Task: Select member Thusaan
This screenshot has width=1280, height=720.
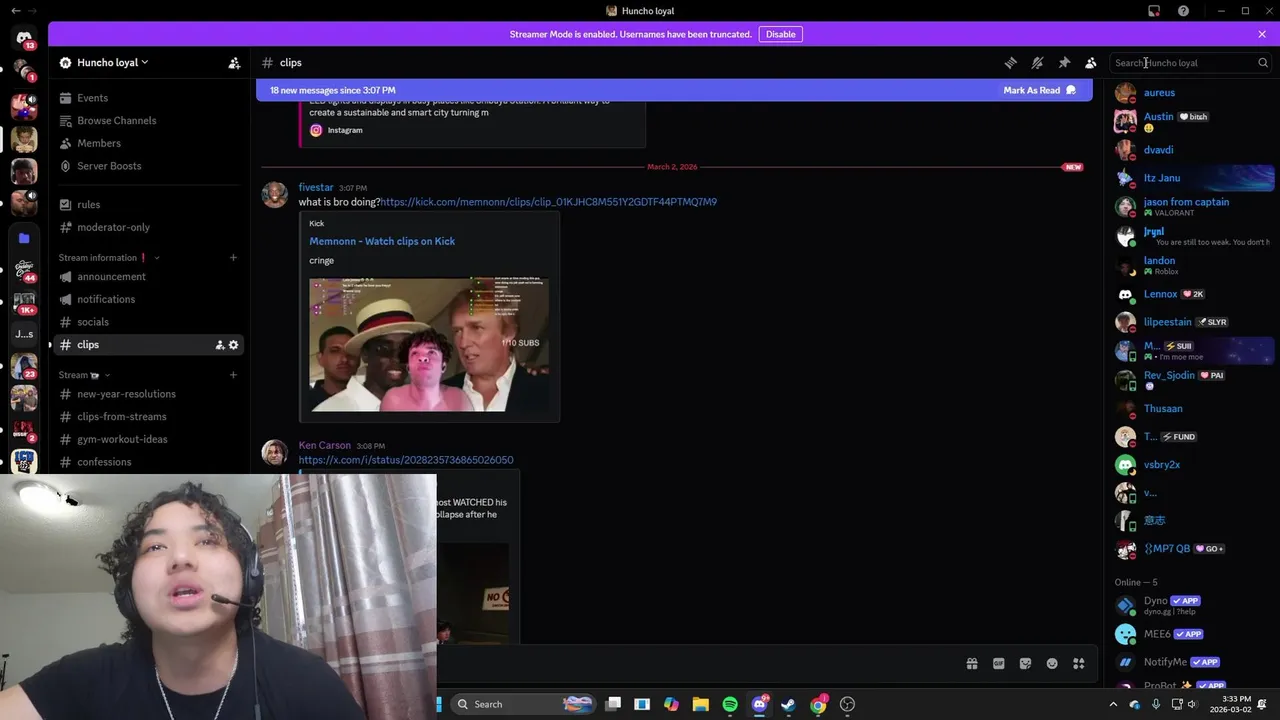Action: click(1192, 408)
